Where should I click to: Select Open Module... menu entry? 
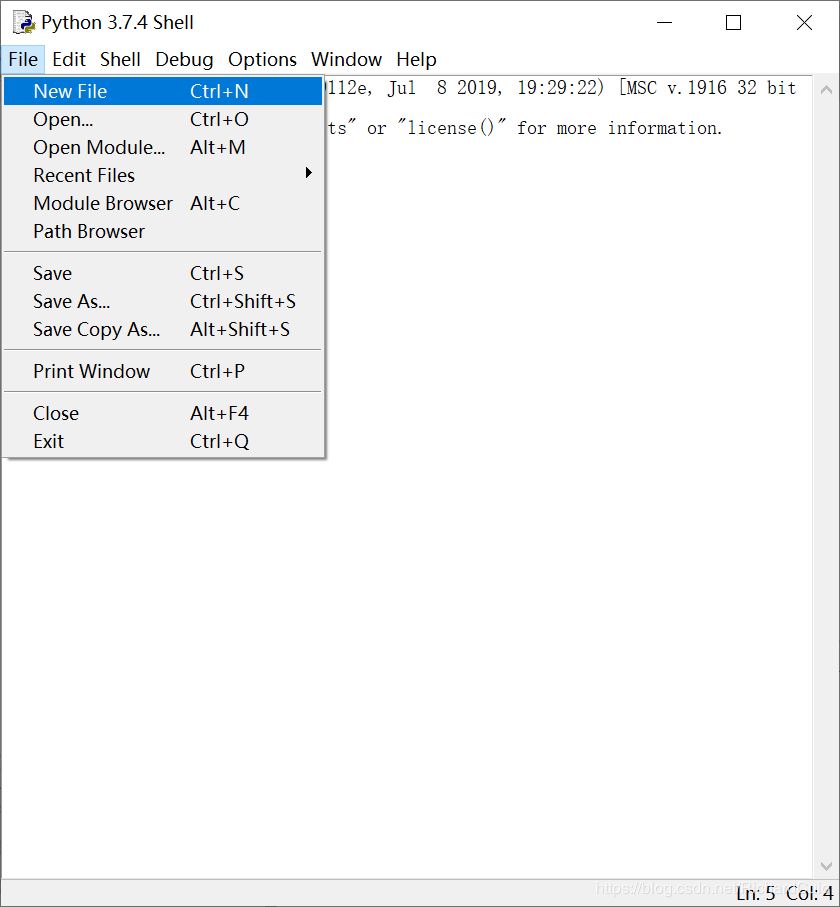tap(163, 148)
